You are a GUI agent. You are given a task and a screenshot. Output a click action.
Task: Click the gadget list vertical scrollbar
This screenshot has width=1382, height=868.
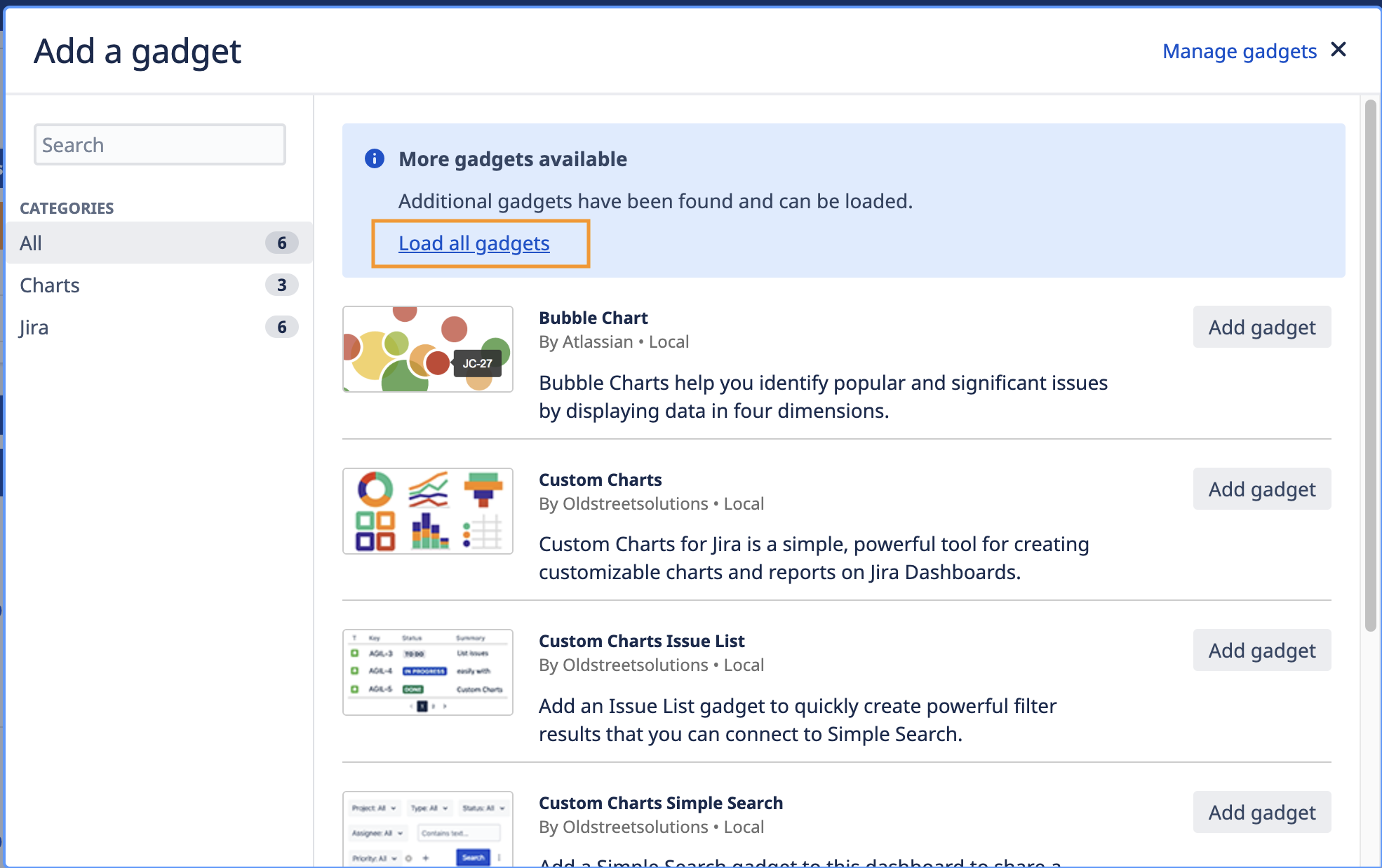coord(1370,365)
